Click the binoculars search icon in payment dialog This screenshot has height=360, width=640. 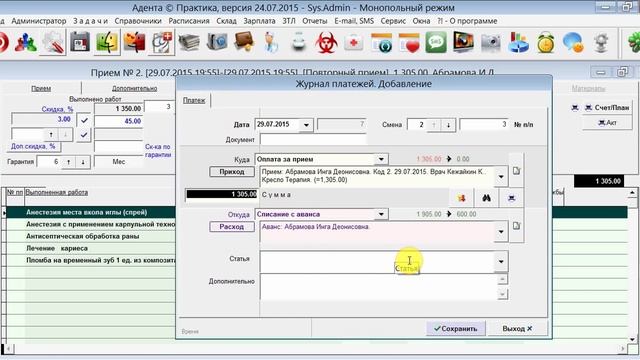pos(486,198)
